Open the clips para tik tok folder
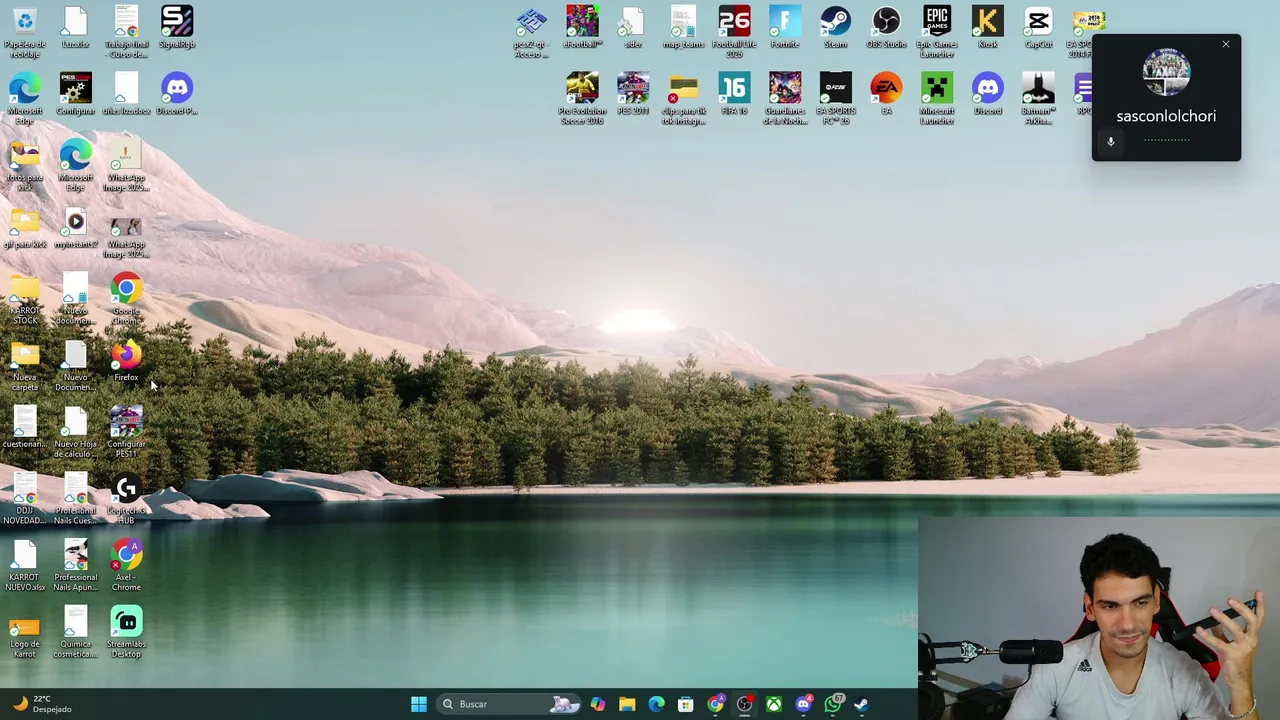 point(683,98)
